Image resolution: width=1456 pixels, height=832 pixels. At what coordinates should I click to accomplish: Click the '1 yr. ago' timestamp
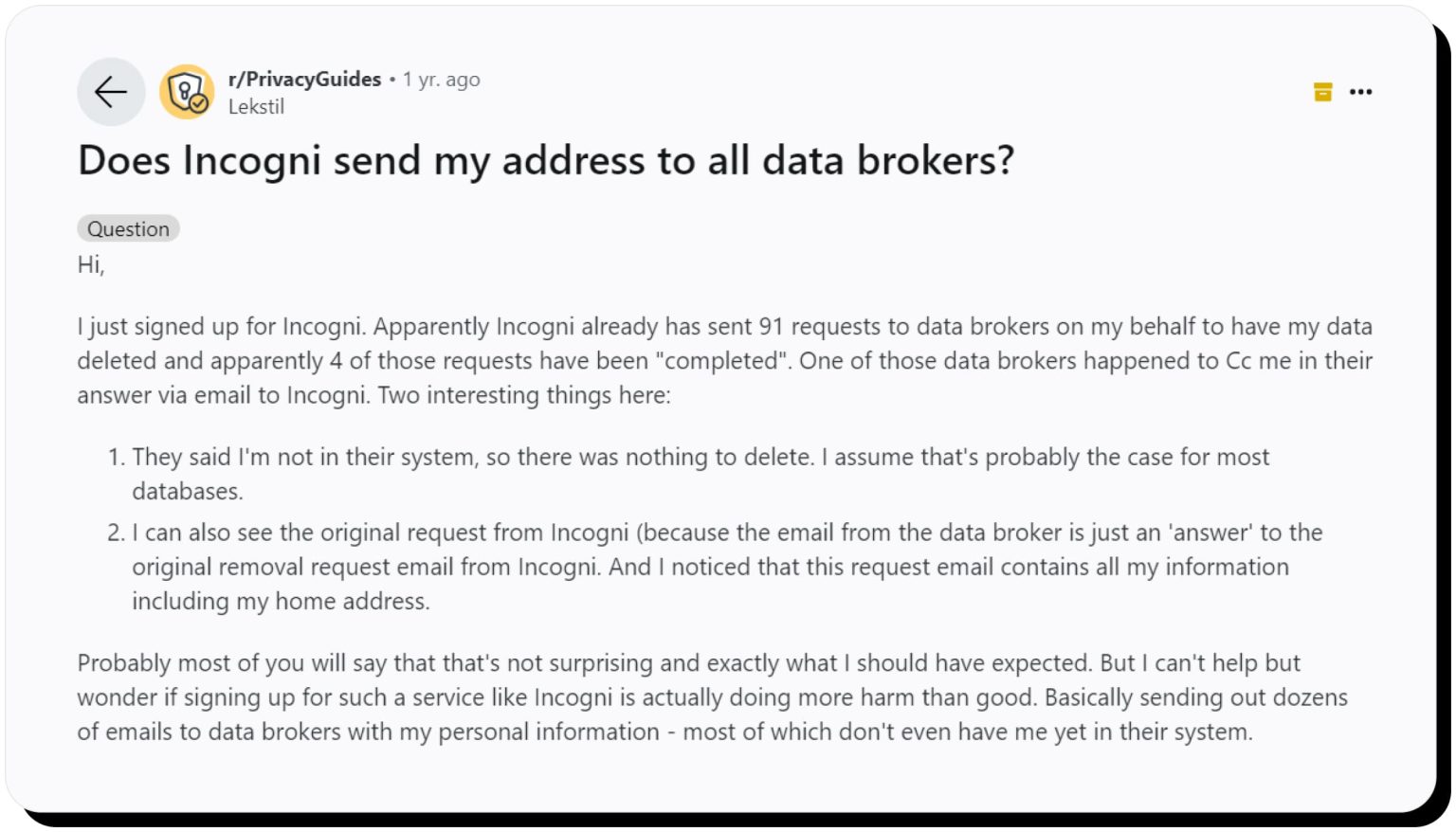pyautogui.click(x=441, y=80)
